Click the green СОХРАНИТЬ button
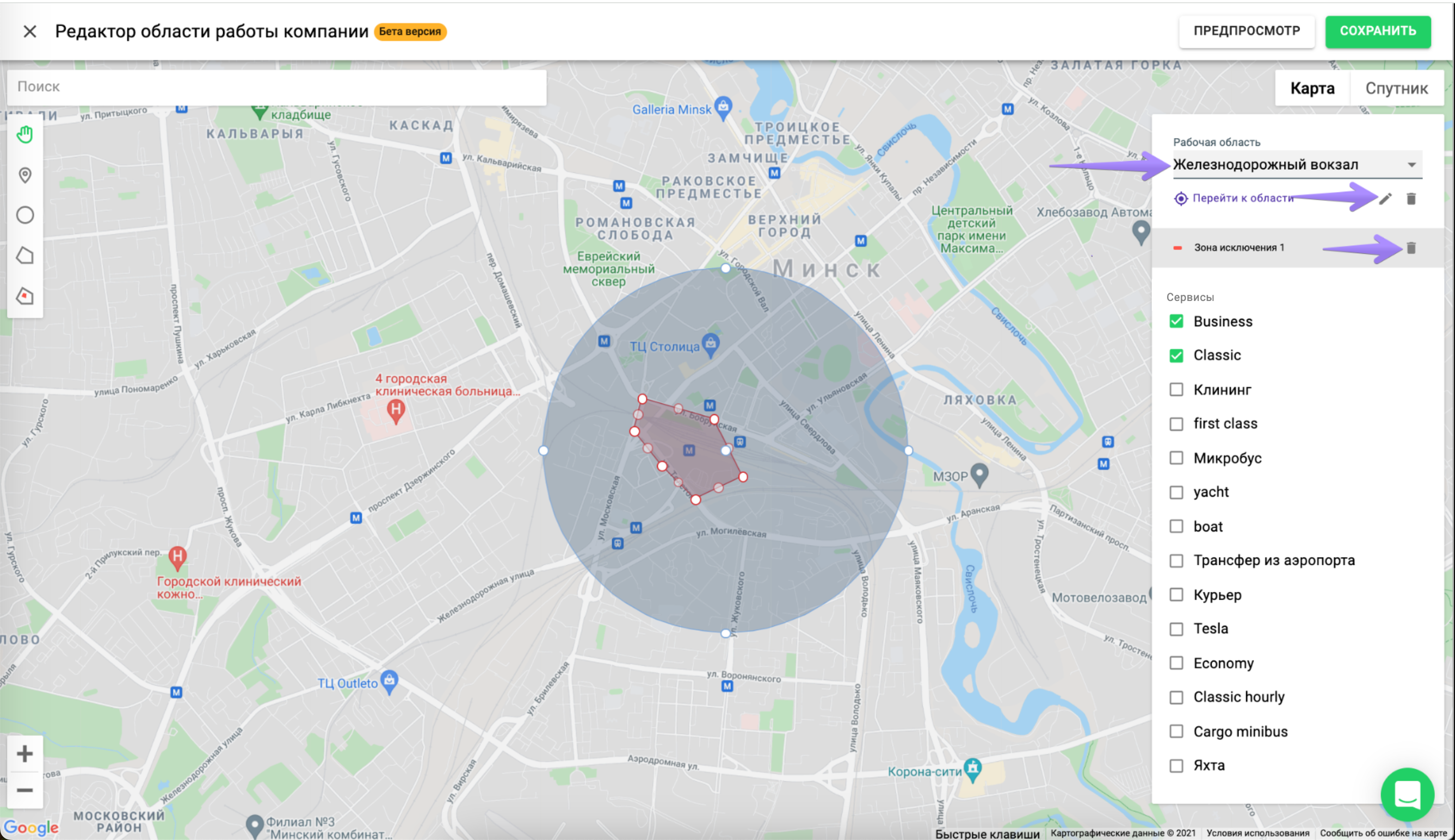The height and width of the screenshot is (840, 1455). click(x=1377, y=31)
